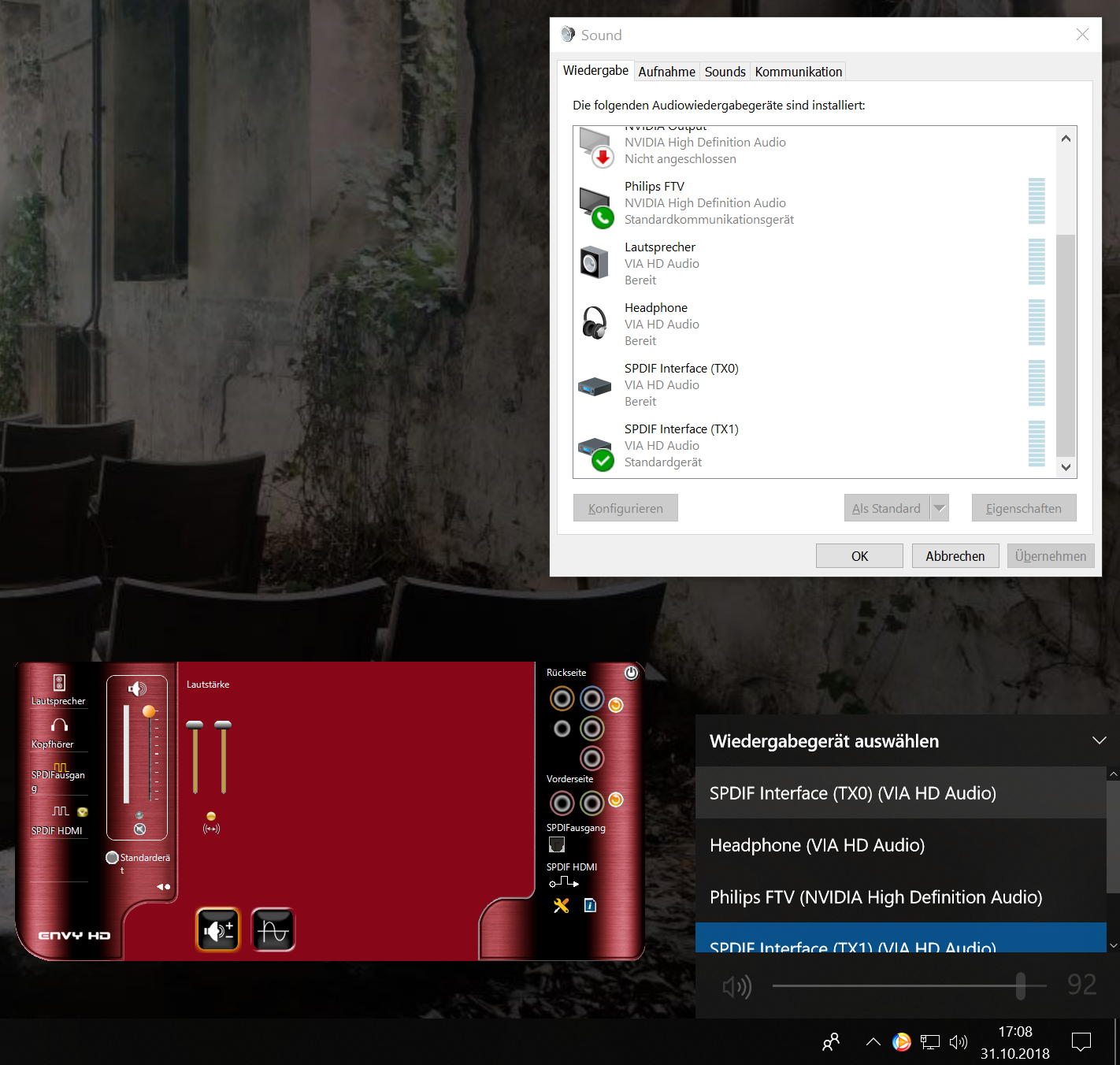
Task: Click the SPDIF HDMI signal output icon
Action: (564, 882)
